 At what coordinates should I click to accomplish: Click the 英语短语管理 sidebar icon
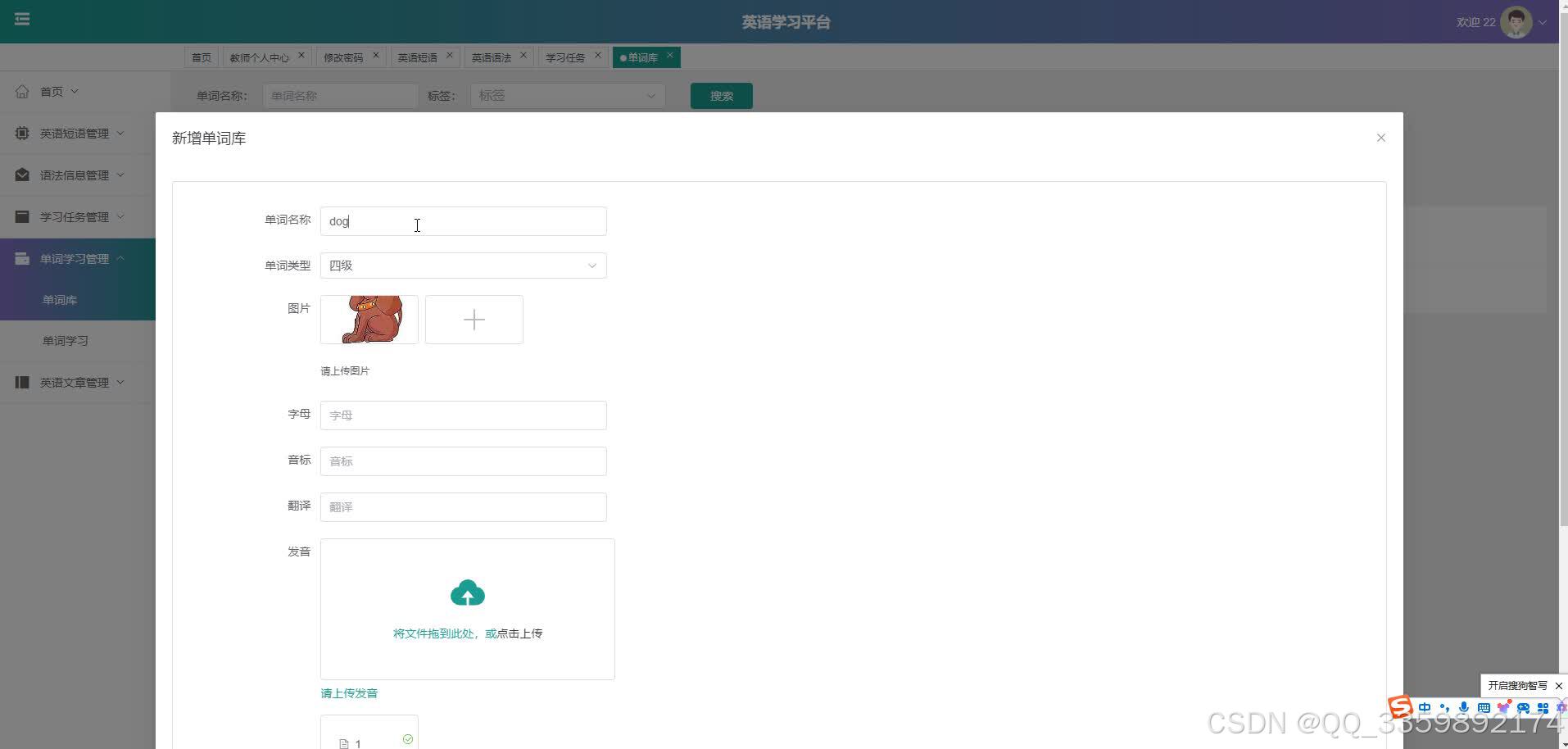click(x=22, y=133)
